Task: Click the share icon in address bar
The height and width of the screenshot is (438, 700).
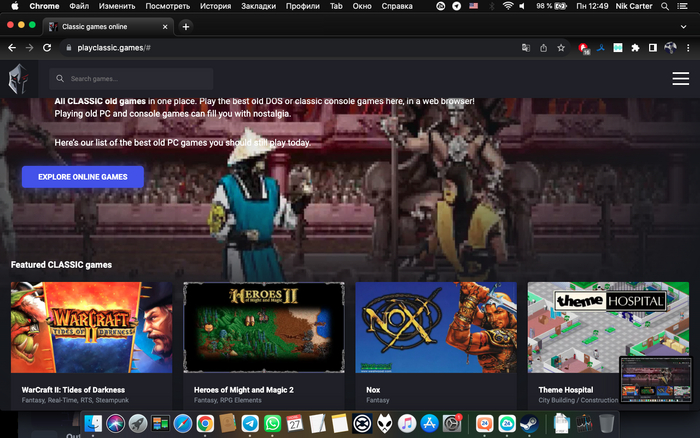Action: tap(543, 47)
